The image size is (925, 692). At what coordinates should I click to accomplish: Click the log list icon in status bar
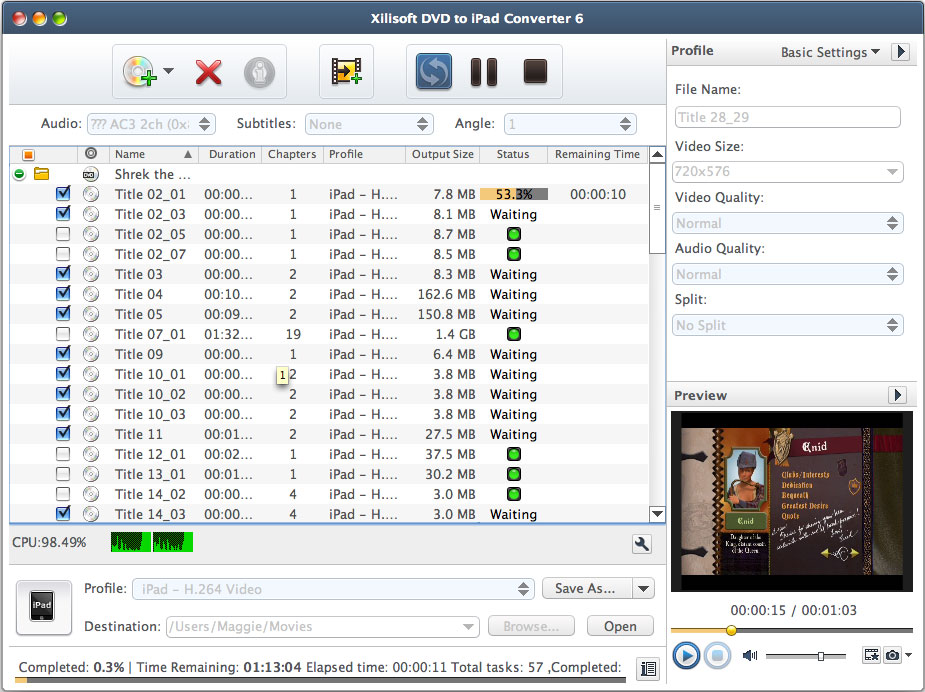(x=647, y=668)
